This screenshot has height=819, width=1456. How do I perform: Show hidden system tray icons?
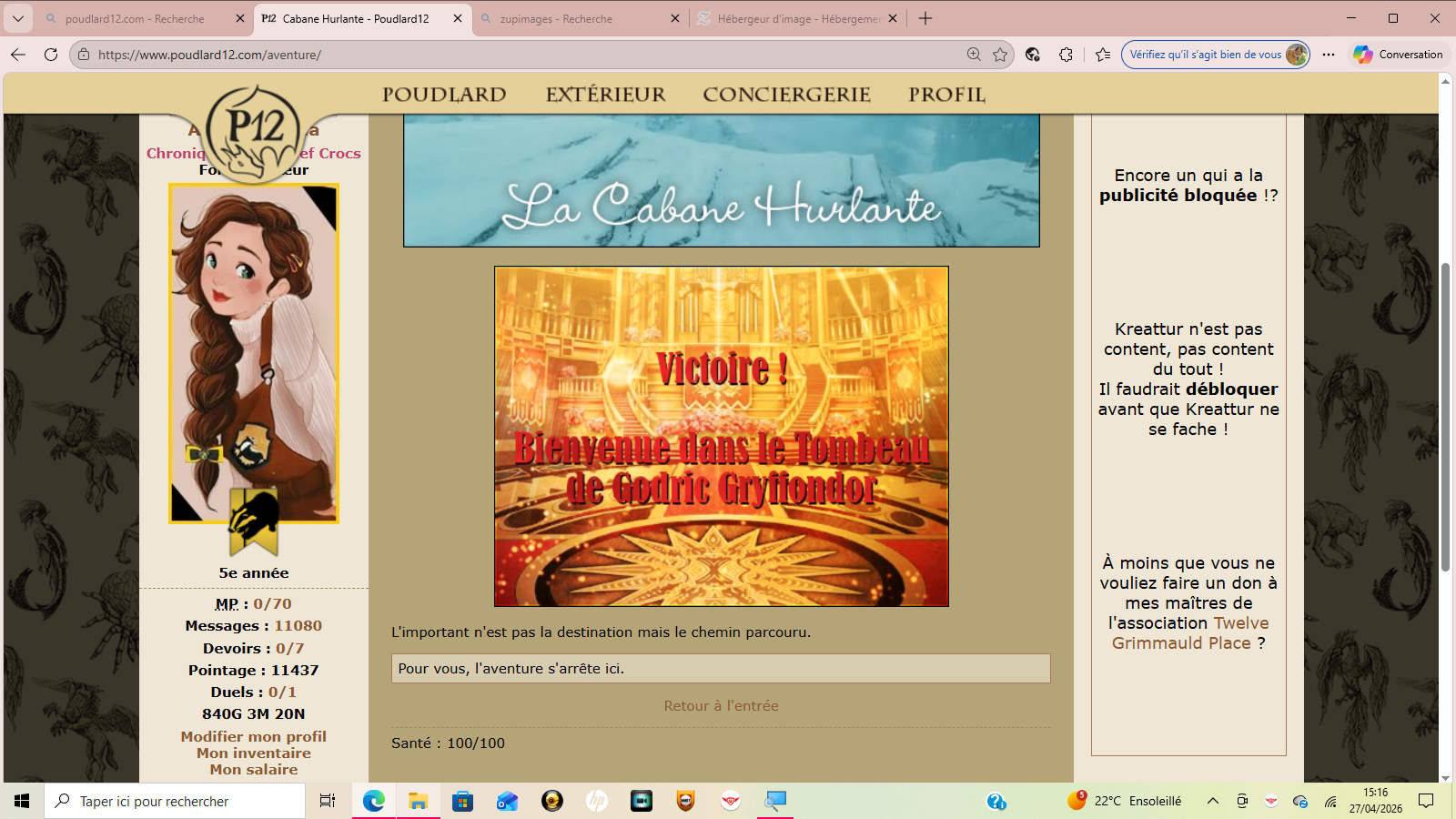coord(1213,801)
